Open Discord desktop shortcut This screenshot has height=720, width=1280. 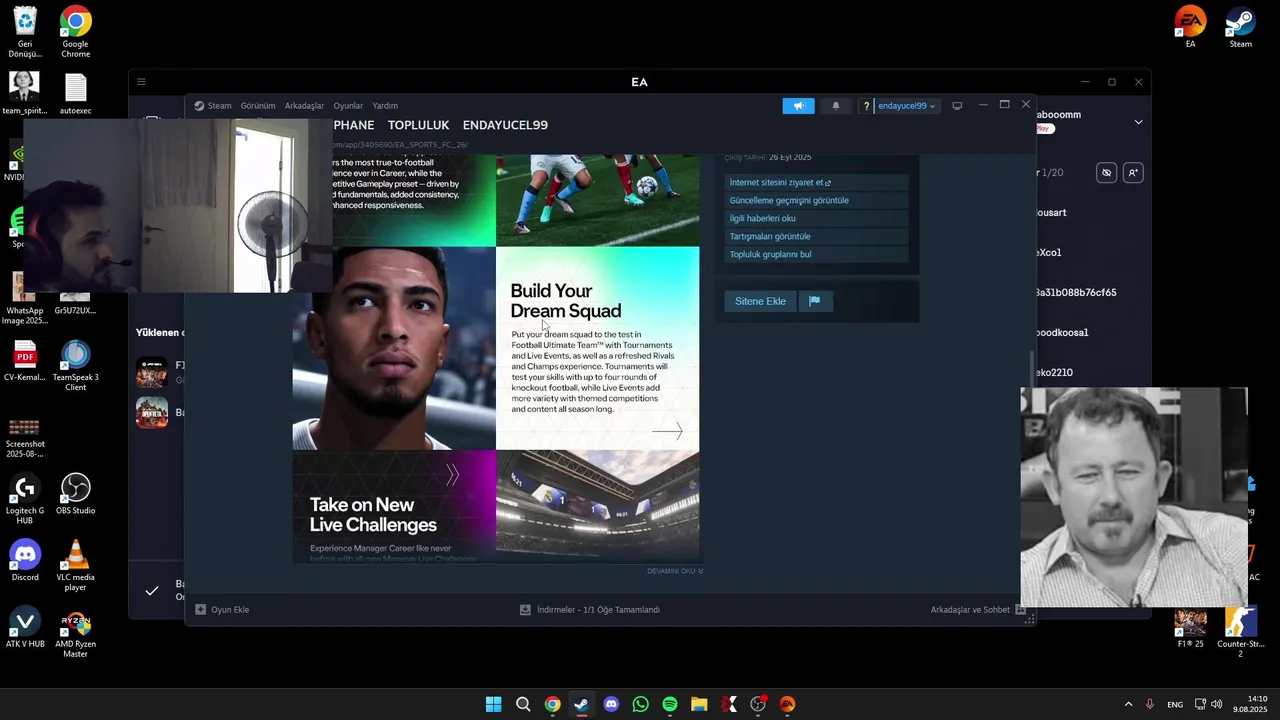[24, 561]
